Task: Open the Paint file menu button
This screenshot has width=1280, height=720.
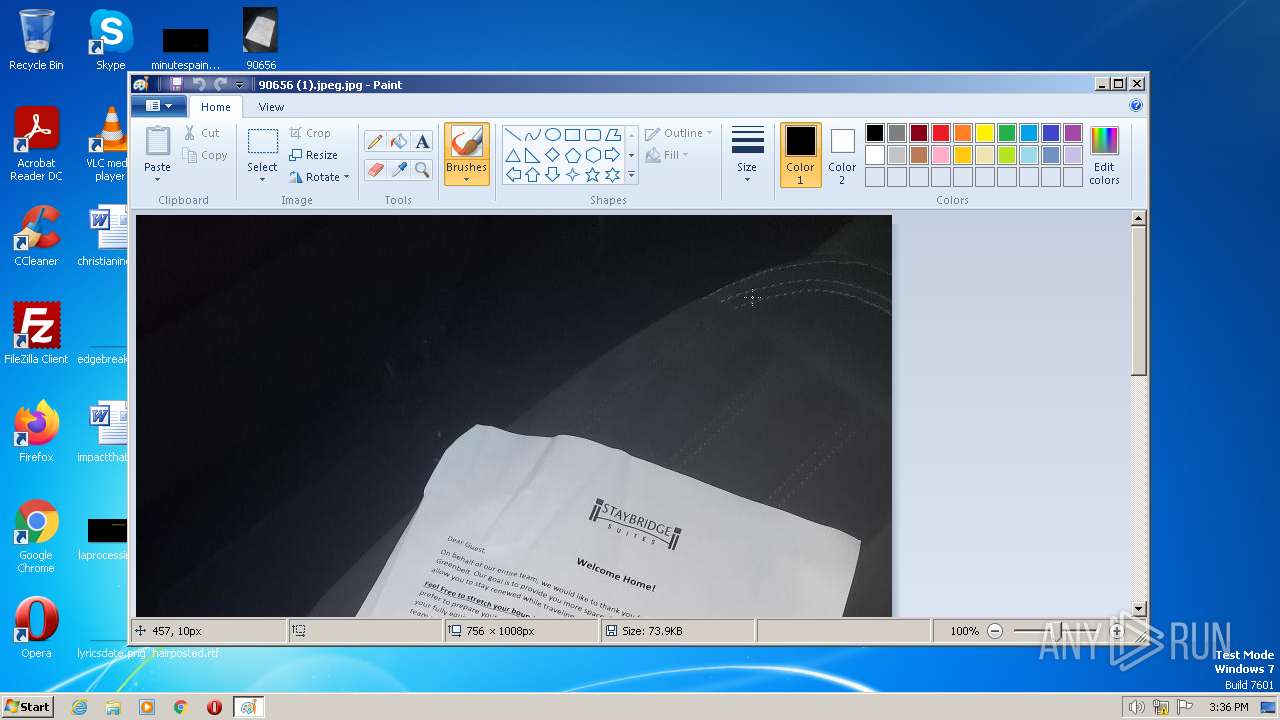Action: (x=159, y=106)
